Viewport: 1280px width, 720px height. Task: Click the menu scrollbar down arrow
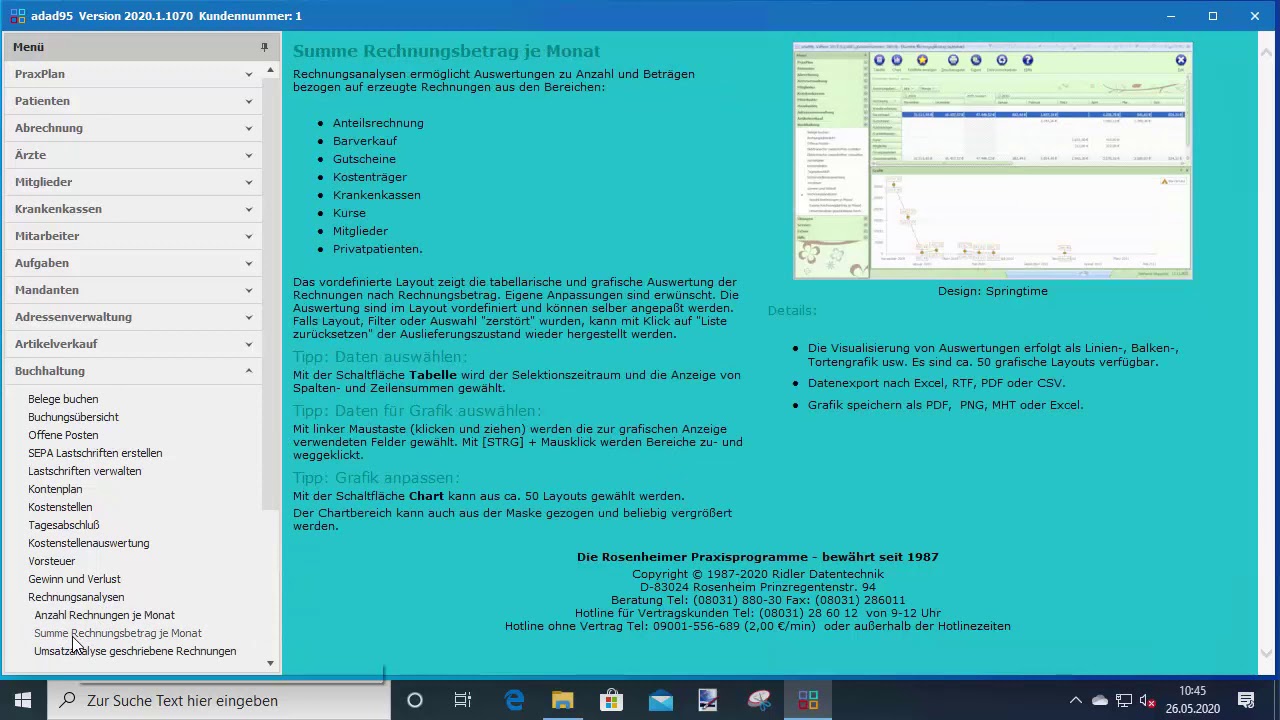270,663
